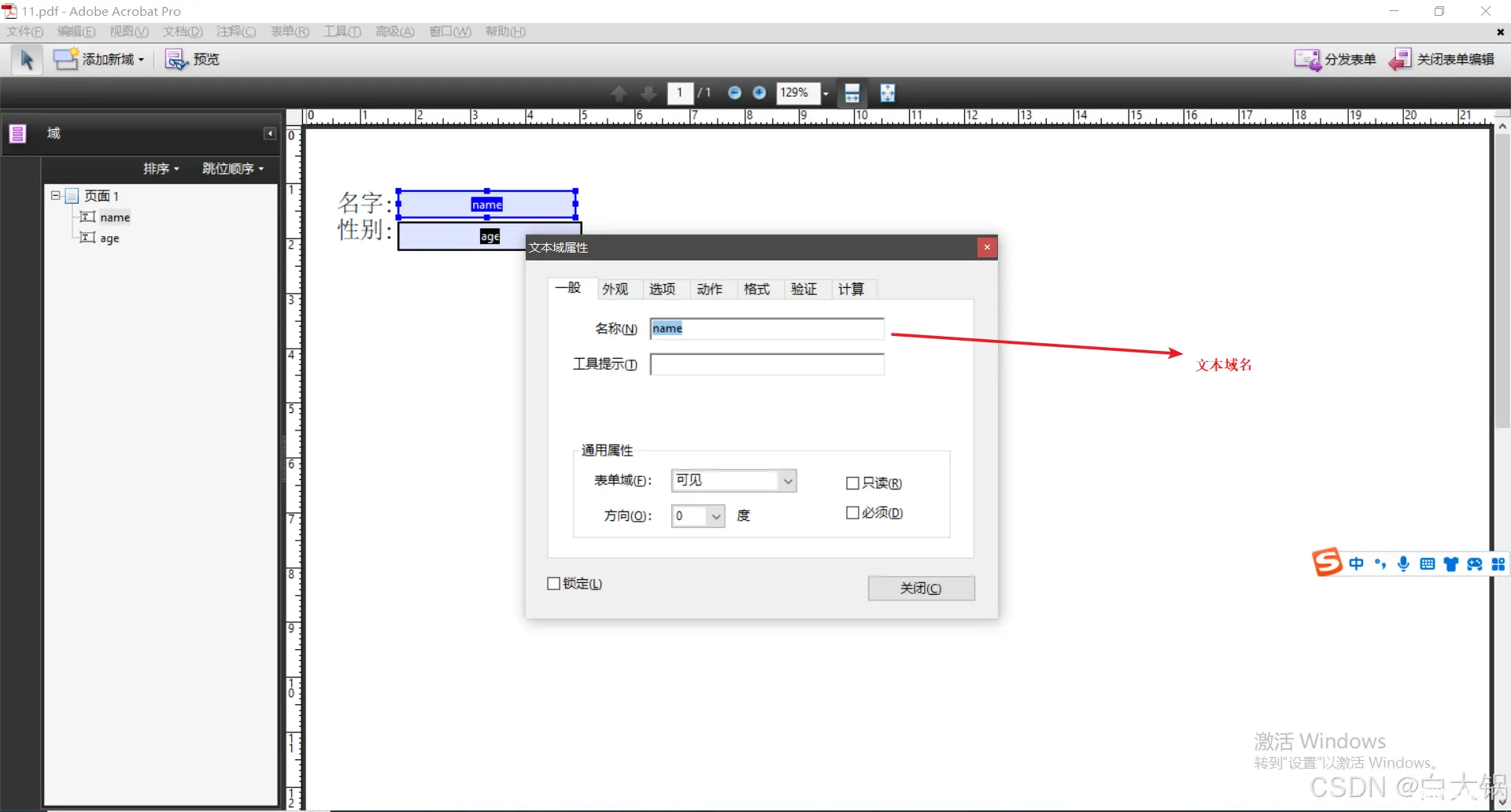Viewport: 1511px width, 812px height.
Task: Go to previous page with up arrow
Action: point(619,94)
